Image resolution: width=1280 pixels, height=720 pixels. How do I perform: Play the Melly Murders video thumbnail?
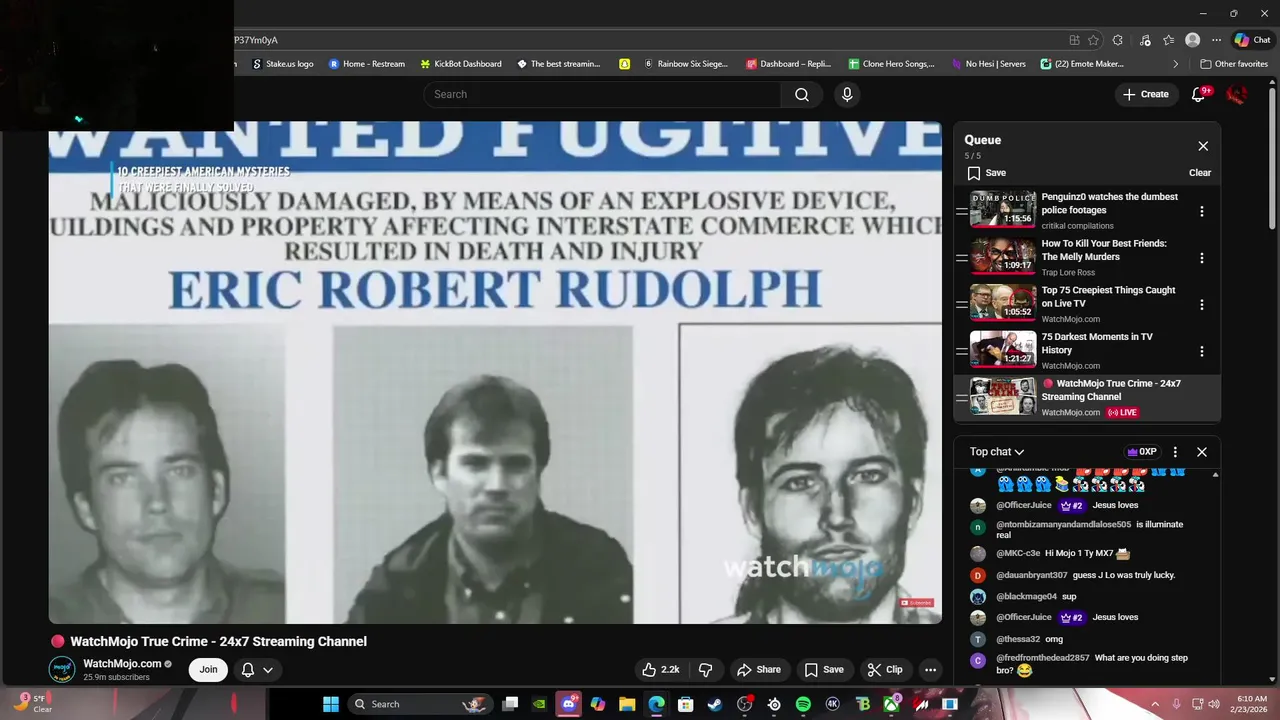tap(1003, 257)
